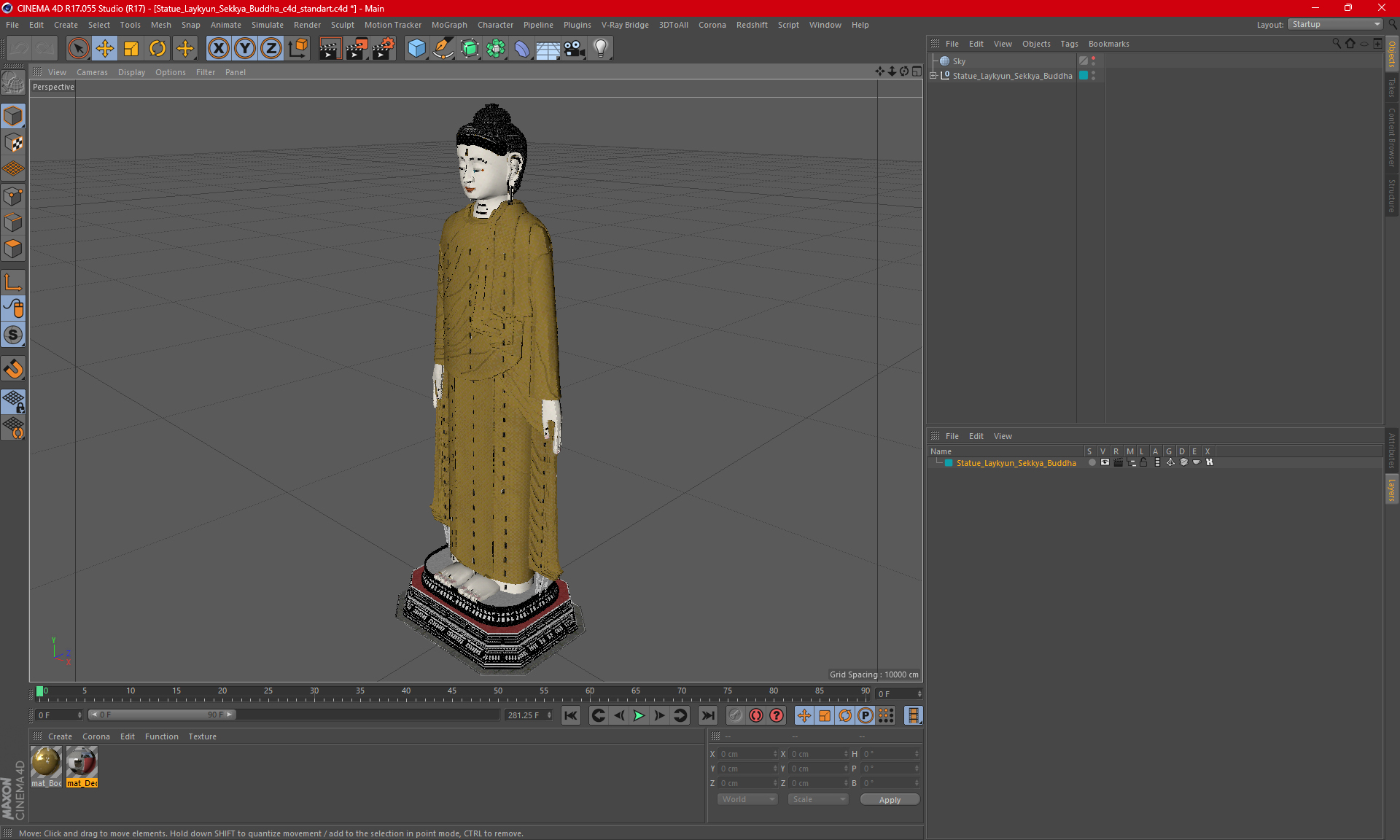1400x840 pixels.
Task: Click the timeline marker at frame 45
Action: coord(452,693)
